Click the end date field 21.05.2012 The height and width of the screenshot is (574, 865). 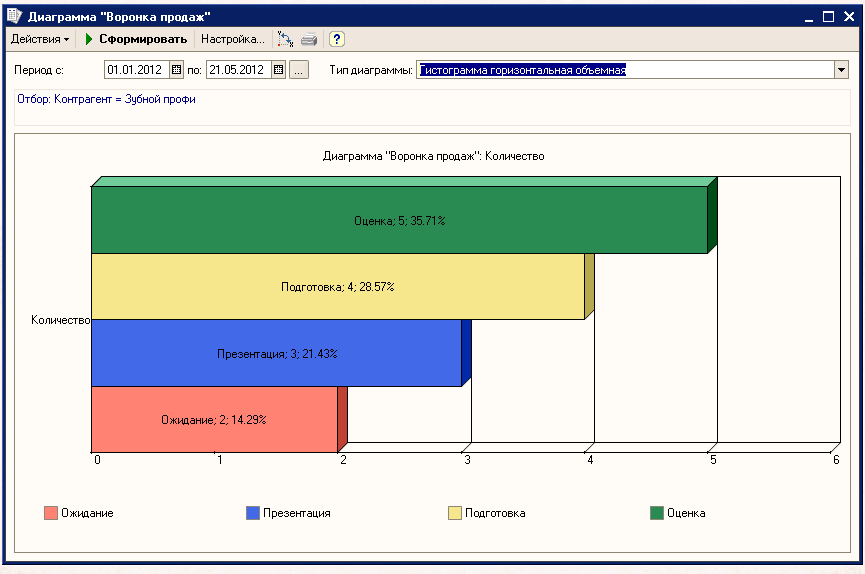[238, 70]
